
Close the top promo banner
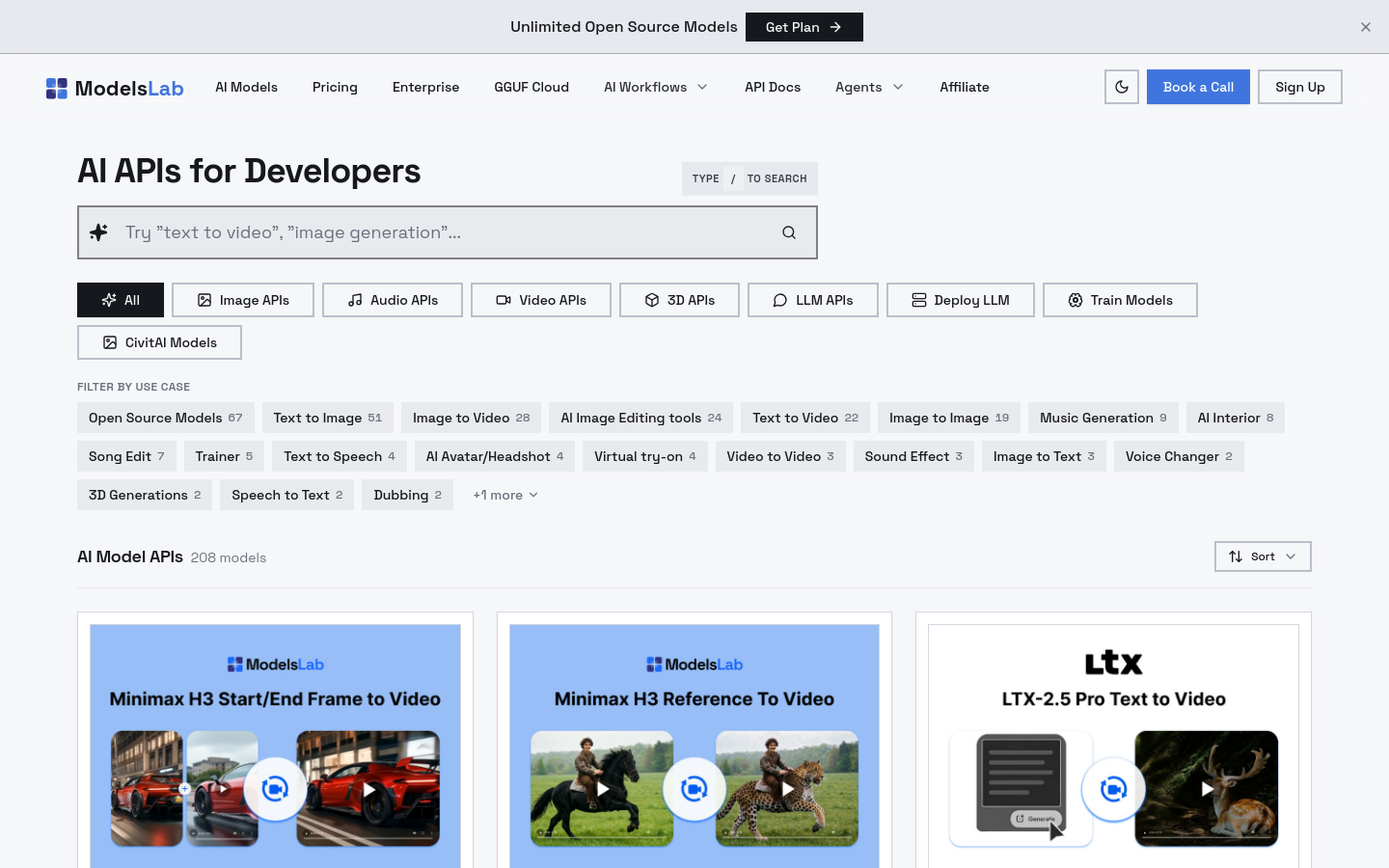point(1366,27)
